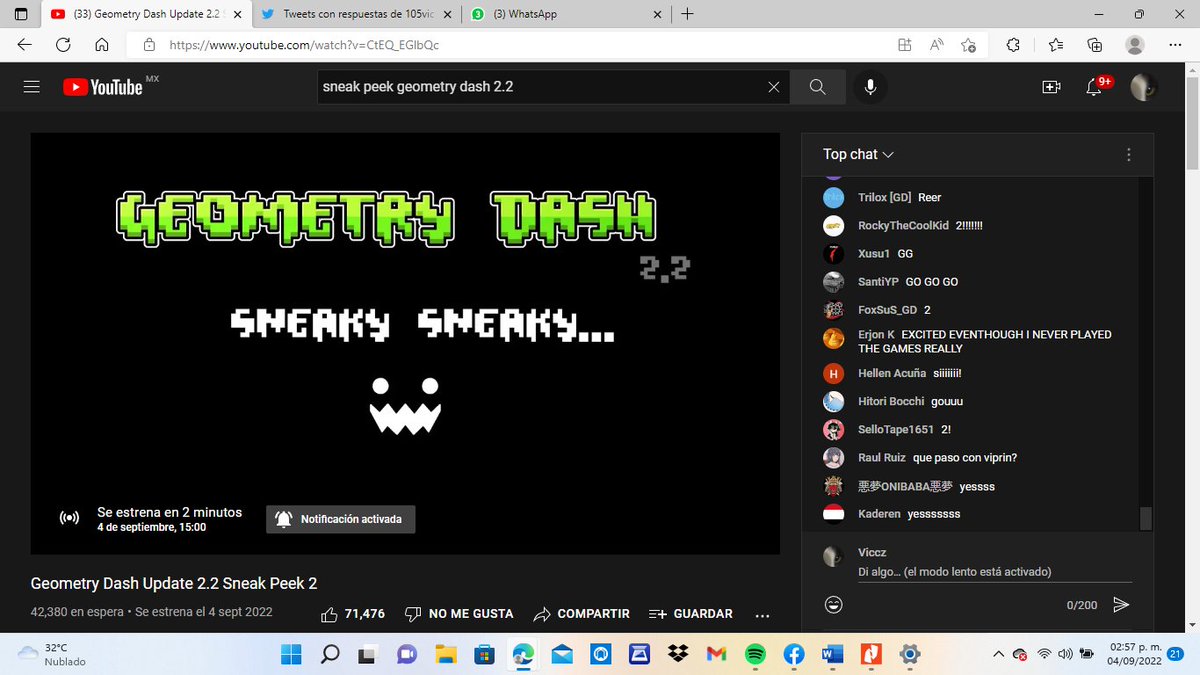Click Hitori Bocchi's chat name
This screenshot has height=675, width=1200.
coord(891,401)
